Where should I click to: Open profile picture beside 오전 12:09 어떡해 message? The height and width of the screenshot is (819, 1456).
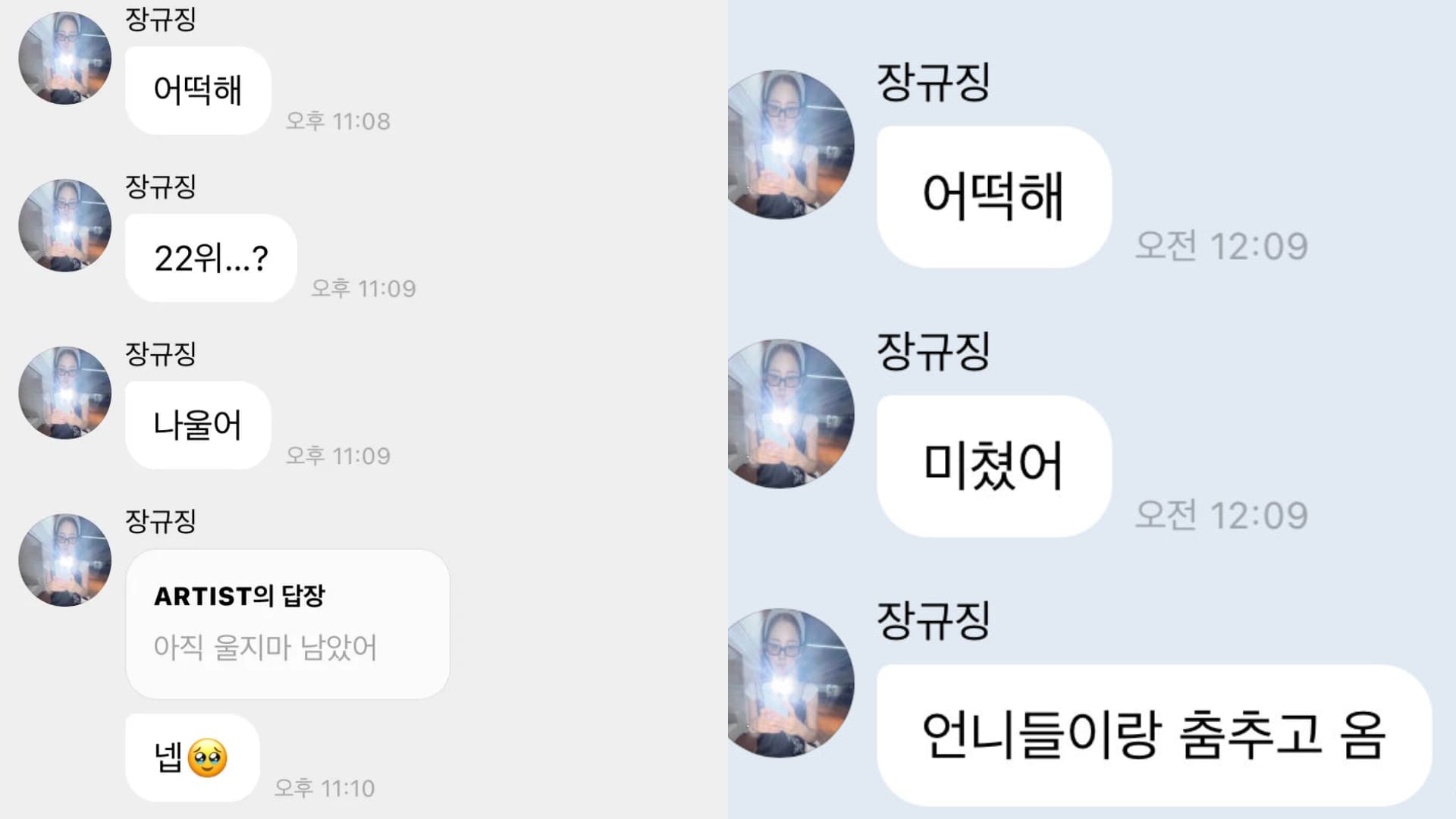pos(791,144)
